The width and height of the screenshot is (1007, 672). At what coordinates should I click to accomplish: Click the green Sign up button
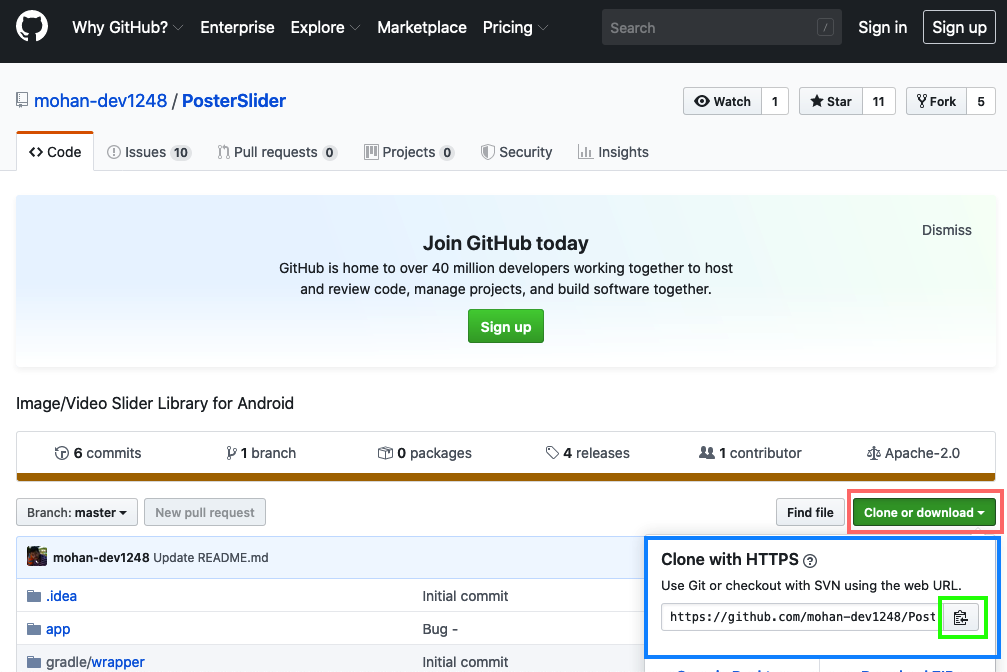tap(505, 327)
